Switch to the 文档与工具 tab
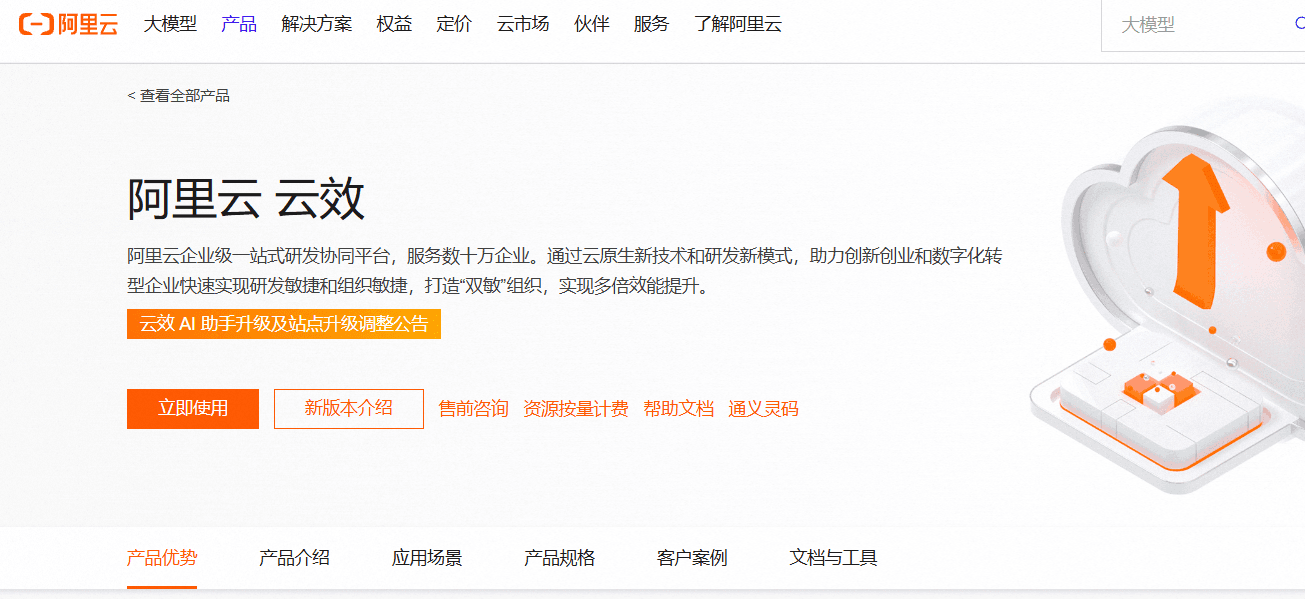The image size is (1305, 599). (x=834, y=558)
